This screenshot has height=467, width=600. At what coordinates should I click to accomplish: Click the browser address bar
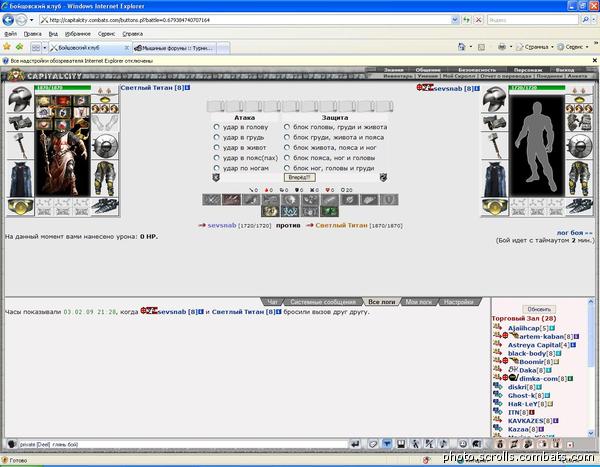tap(245, 20)
